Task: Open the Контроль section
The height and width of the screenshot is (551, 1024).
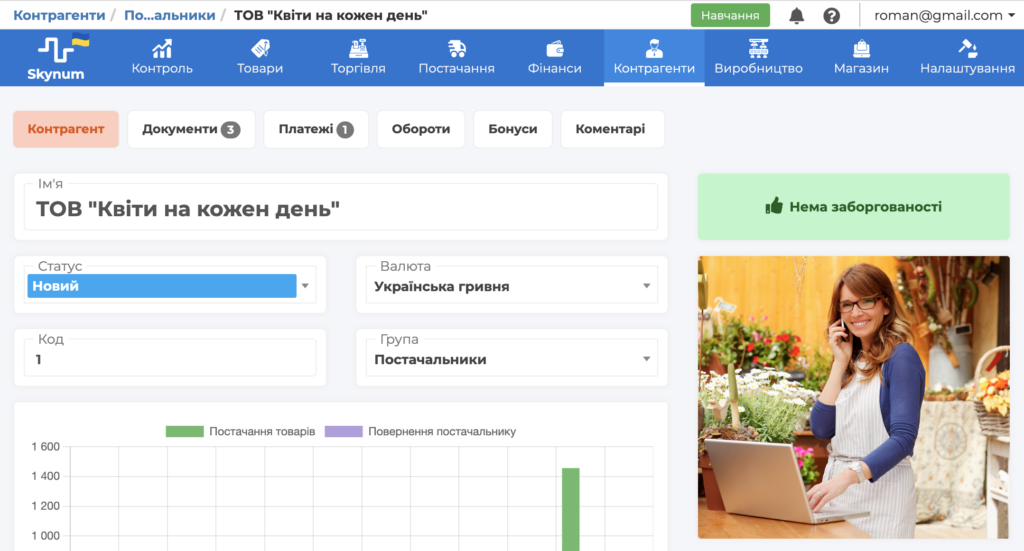Action: (162, 57)
